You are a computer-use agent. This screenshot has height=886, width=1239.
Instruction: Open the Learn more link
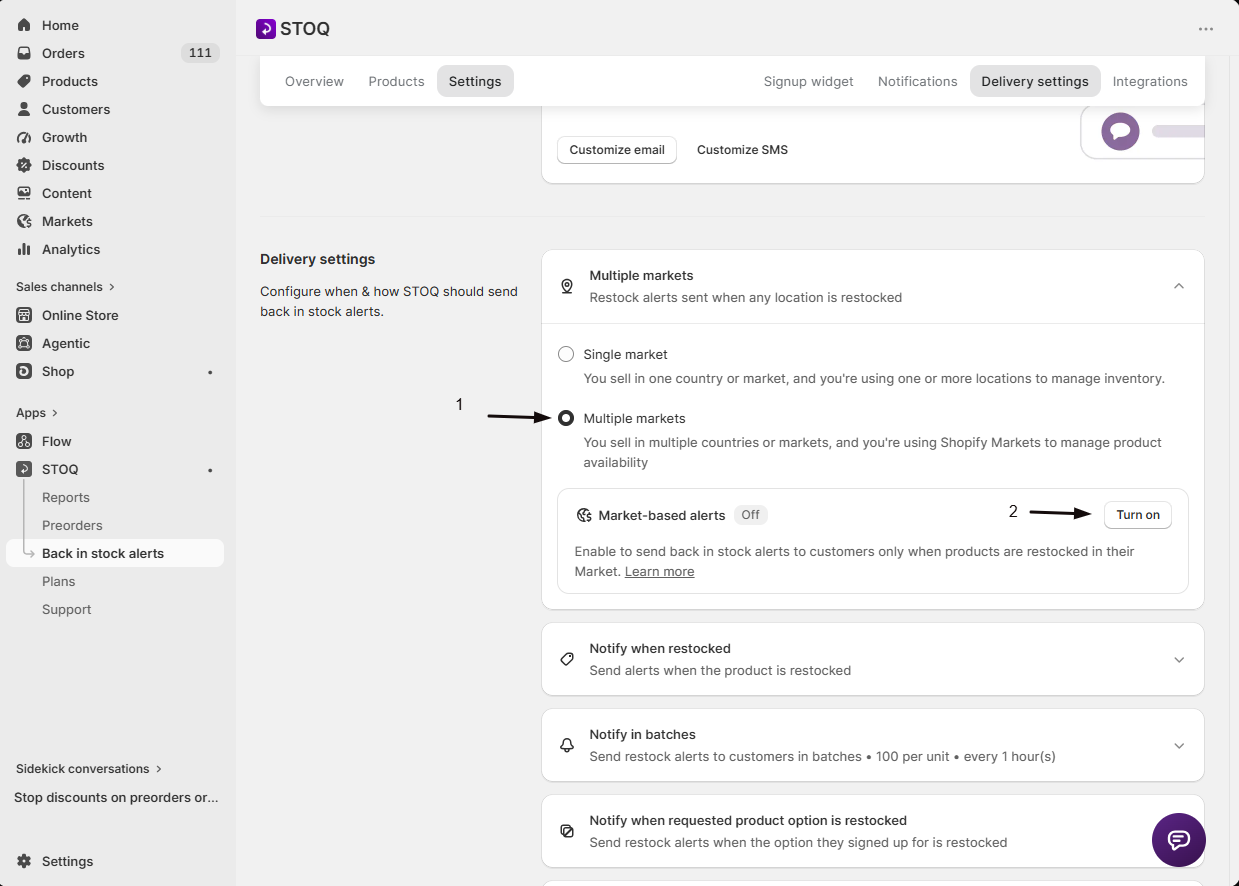coord(659,572)
